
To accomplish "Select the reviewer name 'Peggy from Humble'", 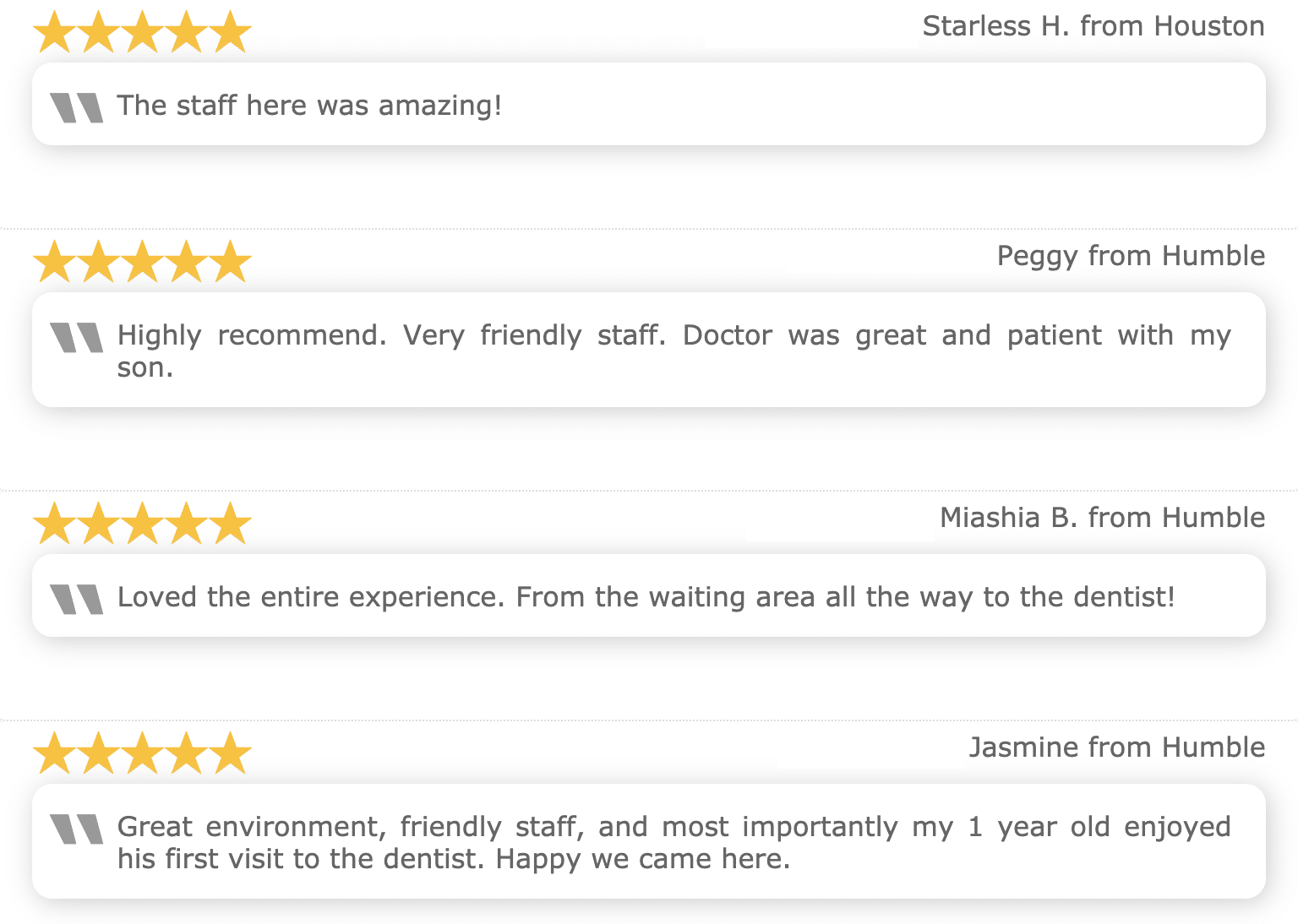I will 1132,256.
